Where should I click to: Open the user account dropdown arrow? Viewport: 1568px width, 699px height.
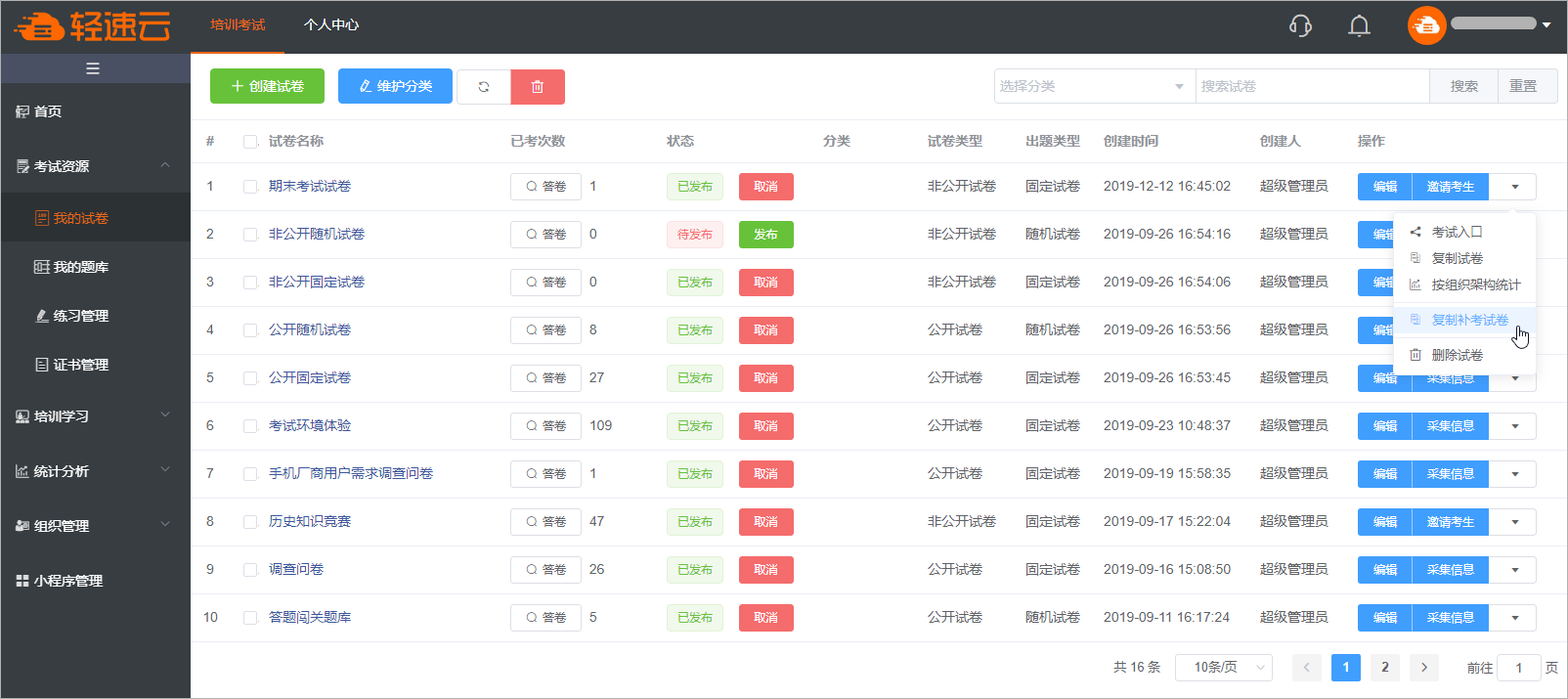1546,25
